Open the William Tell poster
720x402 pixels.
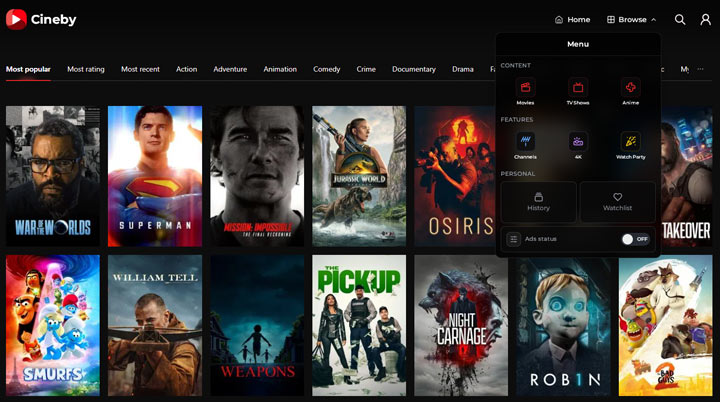tap(155, 326)
